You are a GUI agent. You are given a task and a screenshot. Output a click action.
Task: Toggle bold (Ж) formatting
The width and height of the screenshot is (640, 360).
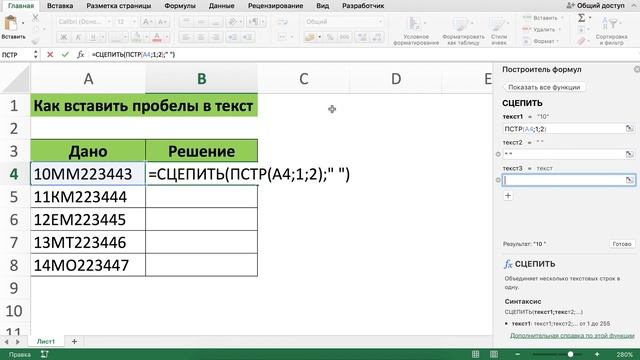click(64, 37)
